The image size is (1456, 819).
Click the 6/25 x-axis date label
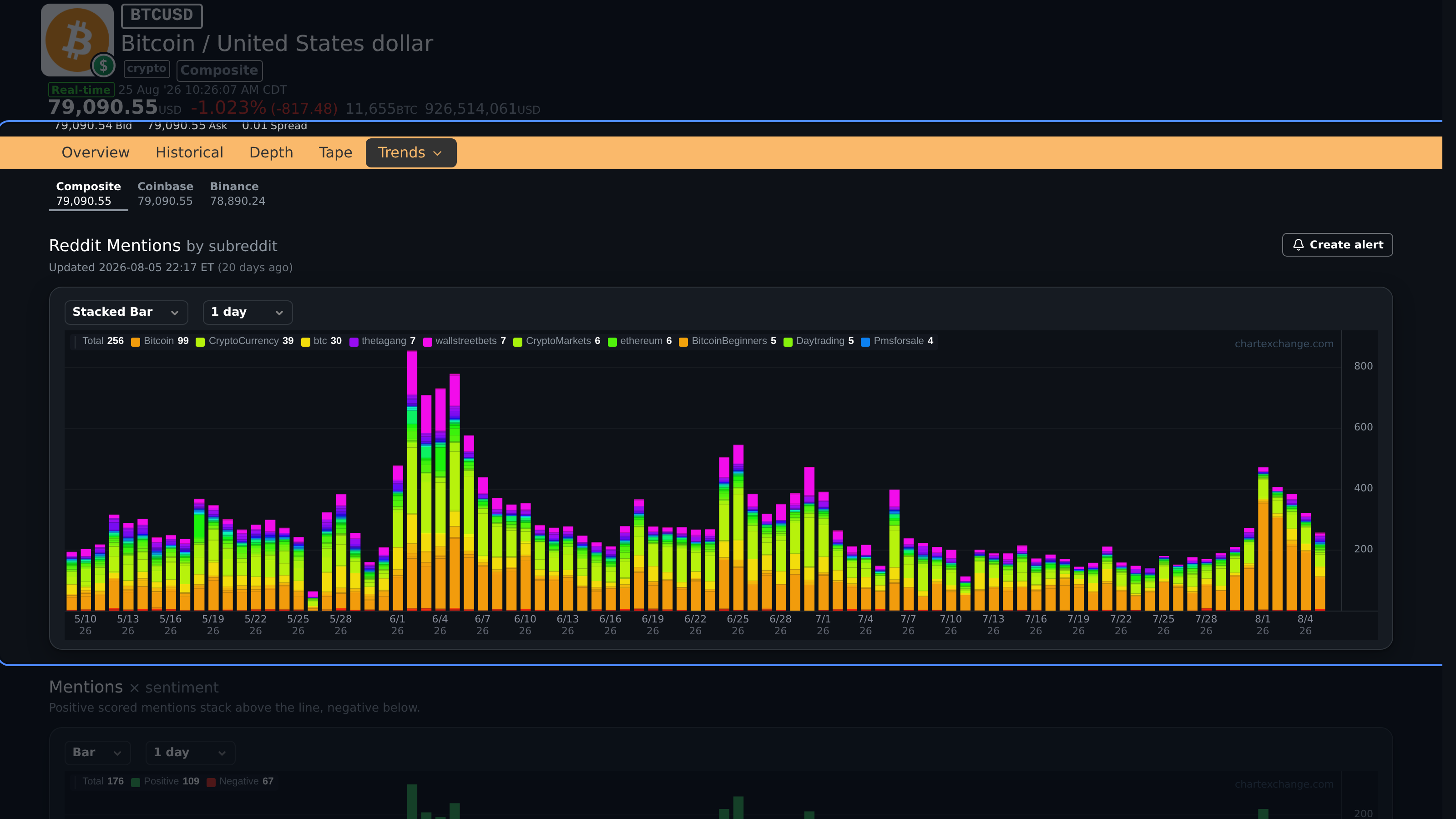(738, 625)
